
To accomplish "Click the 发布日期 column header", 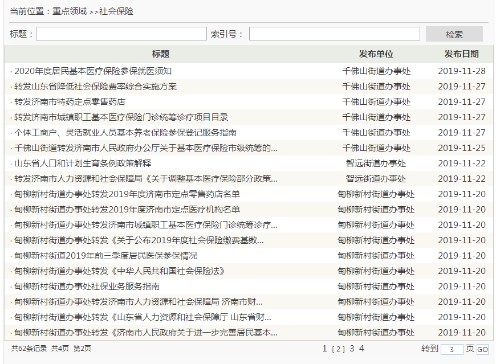I will 462,54.
